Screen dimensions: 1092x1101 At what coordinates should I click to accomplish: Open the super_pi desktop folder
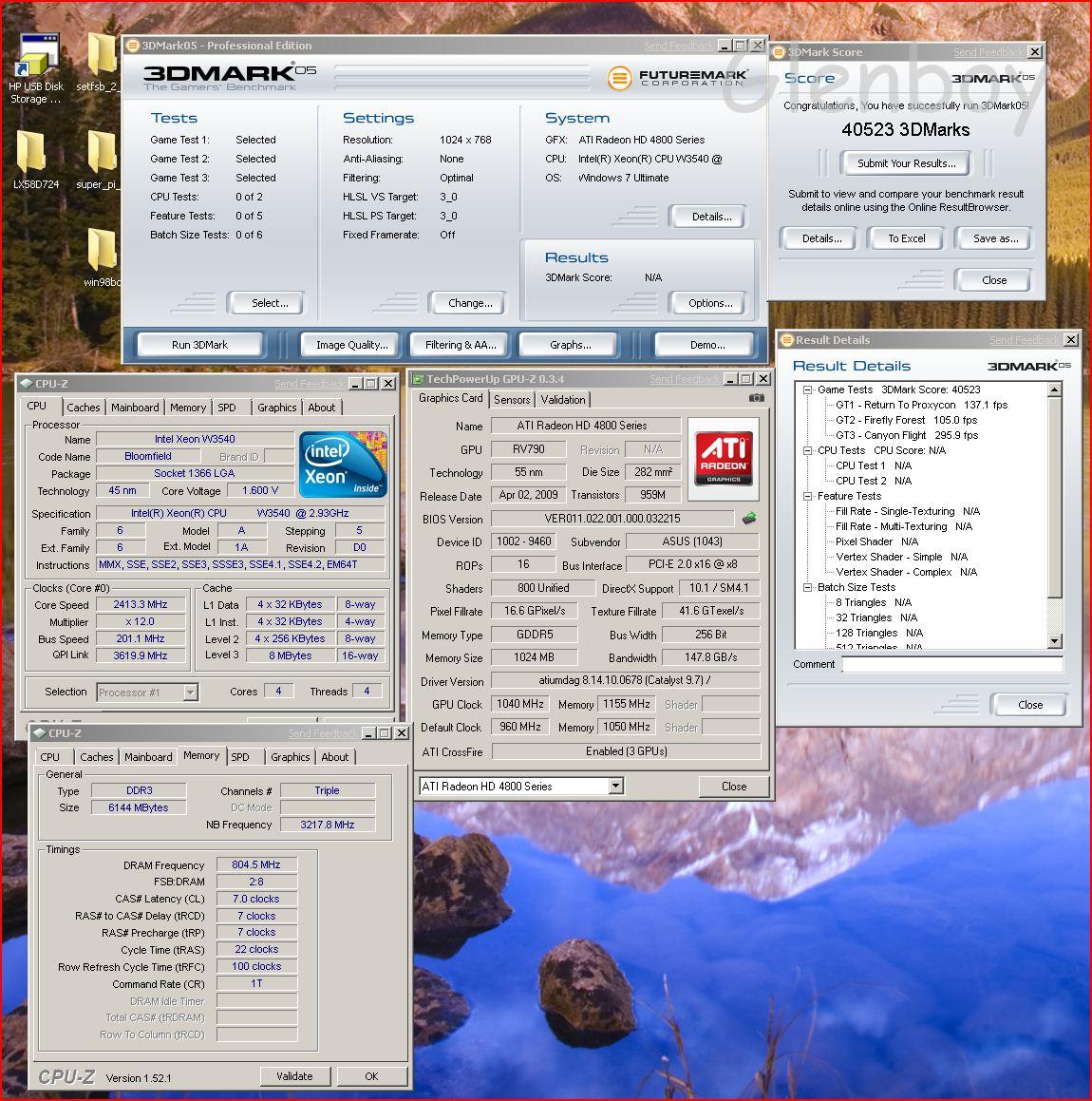click(100, 154)
